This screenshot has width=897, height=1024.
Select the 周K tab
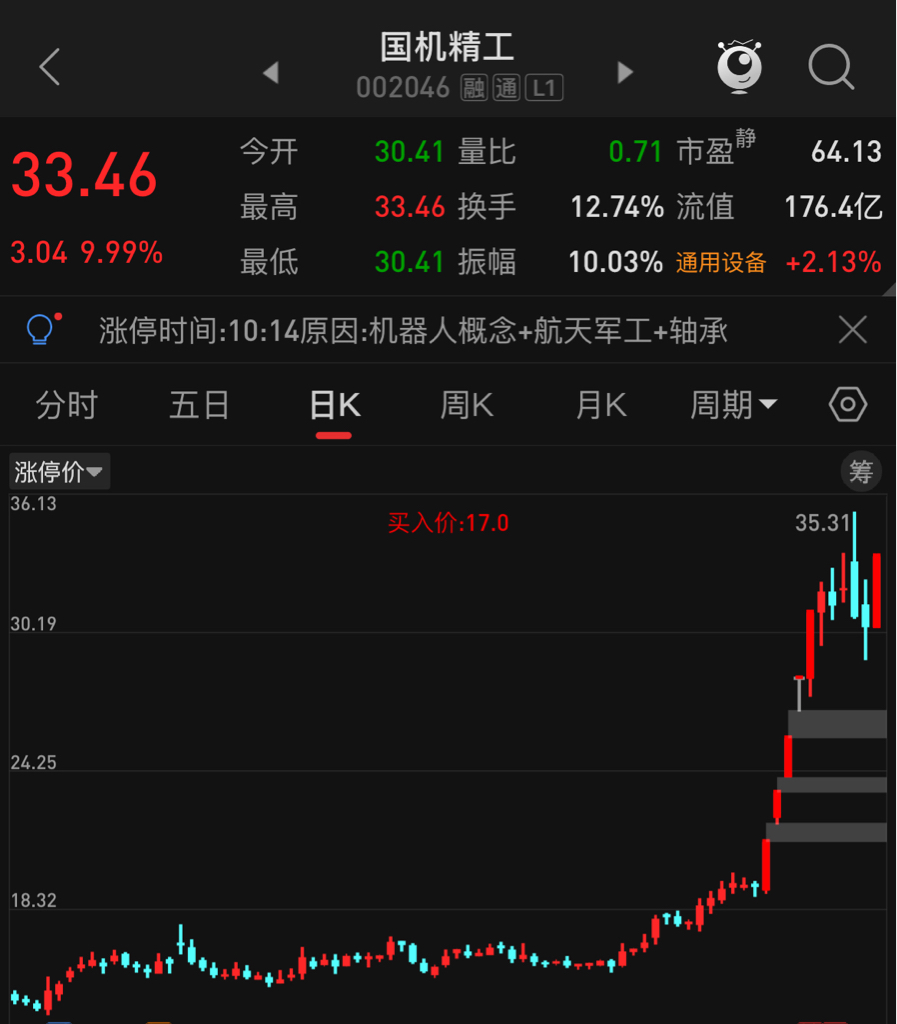467,405
